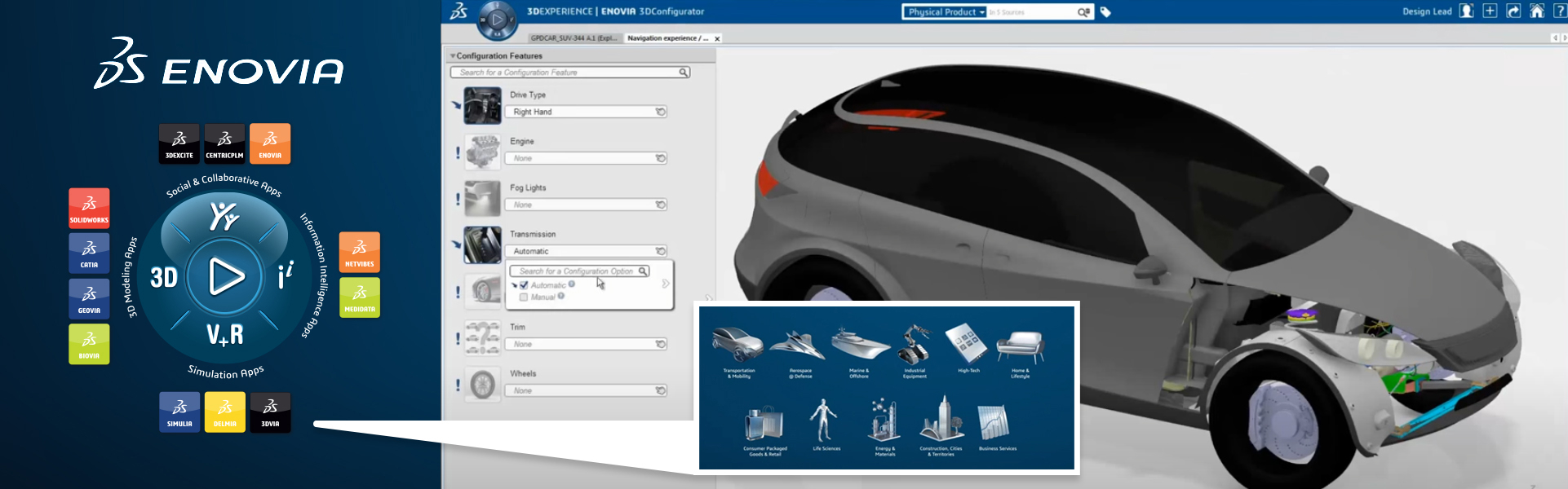This screenshot has width=1568, height=489.
Task: Collapse the Configuration Features section
Action: [x=453, y=56]
